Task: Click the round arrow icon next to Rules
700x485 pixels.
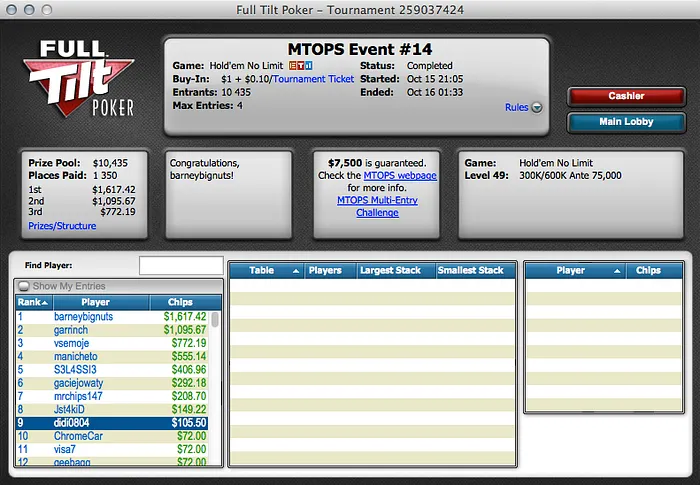Action: [x=537, y=108]
